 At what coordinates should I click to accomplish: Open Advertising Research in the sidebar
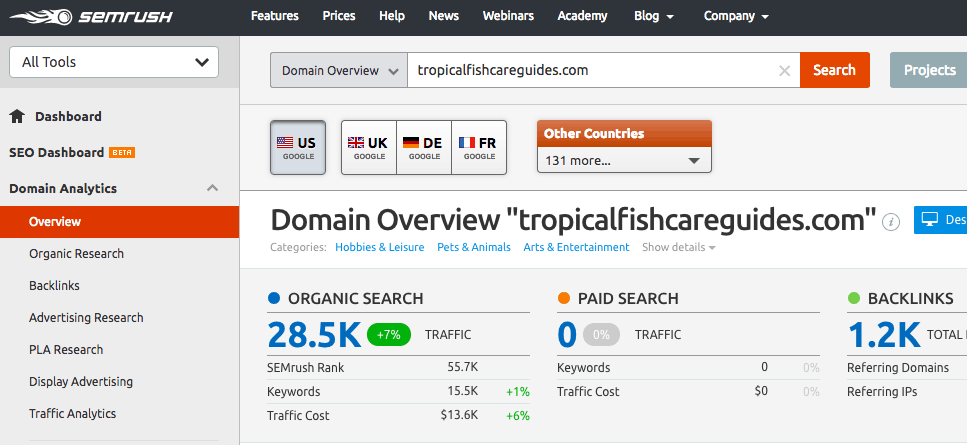86,318
